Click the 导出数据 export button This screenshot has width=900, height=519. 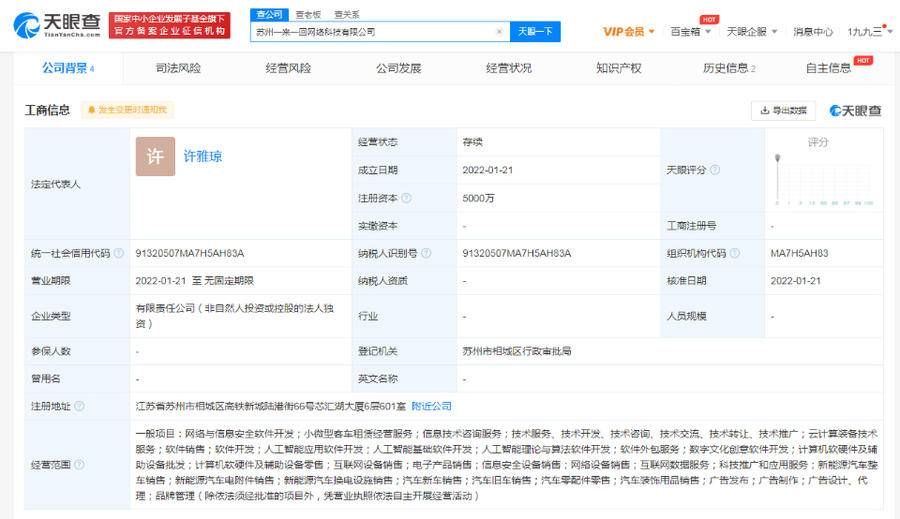point(783,110)
